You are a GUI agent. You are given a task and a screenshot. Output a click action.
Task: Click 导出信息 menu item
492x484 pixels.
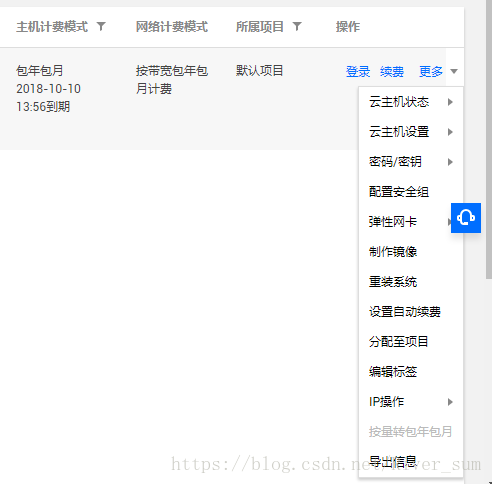411,462
